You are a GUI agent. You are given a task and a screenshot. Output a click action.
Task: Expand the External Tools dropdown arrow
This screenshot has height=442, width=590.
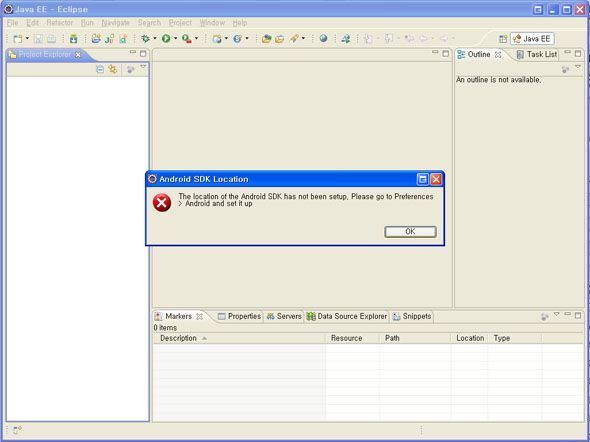[x=196, y=38]
